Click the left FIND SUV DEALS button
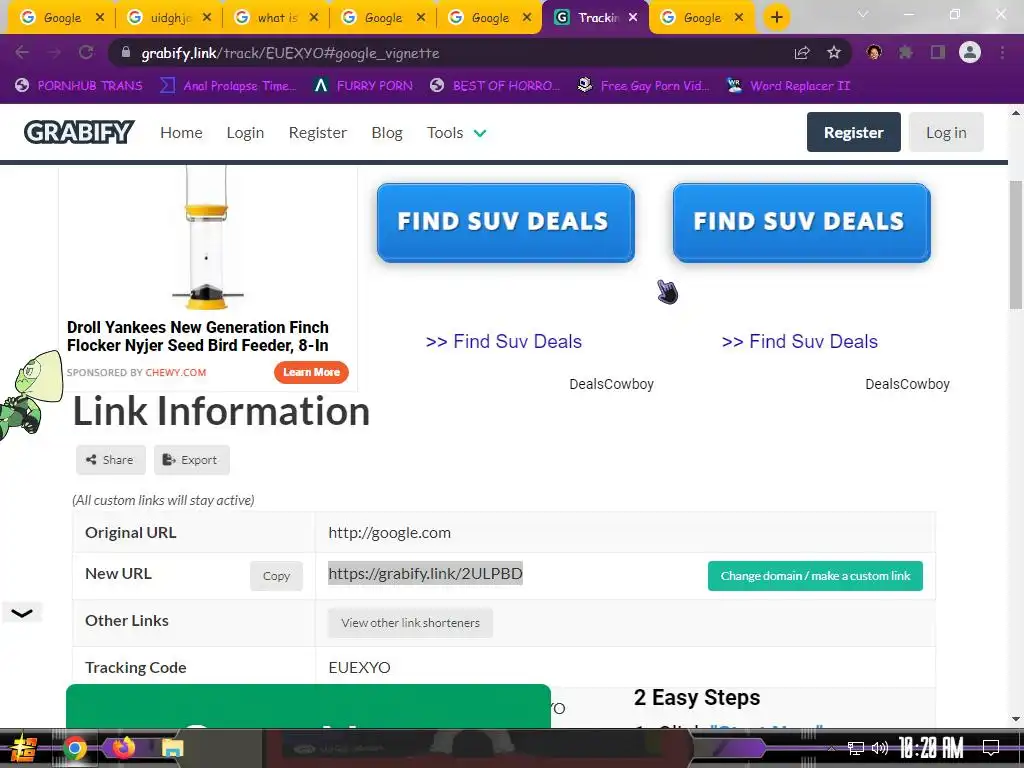1024x768 pixels. click(x=505, y=223)
